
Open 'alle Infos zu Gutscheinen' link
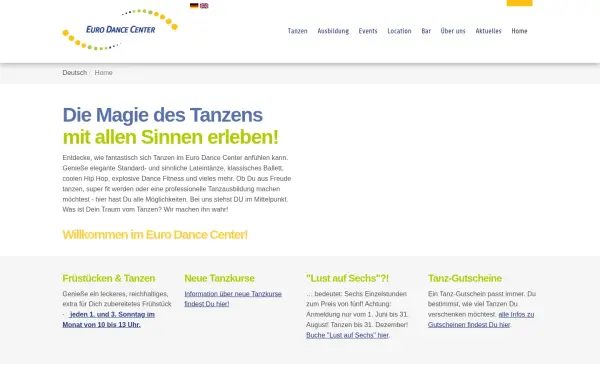pyautogui.click(x=481, y=320)
